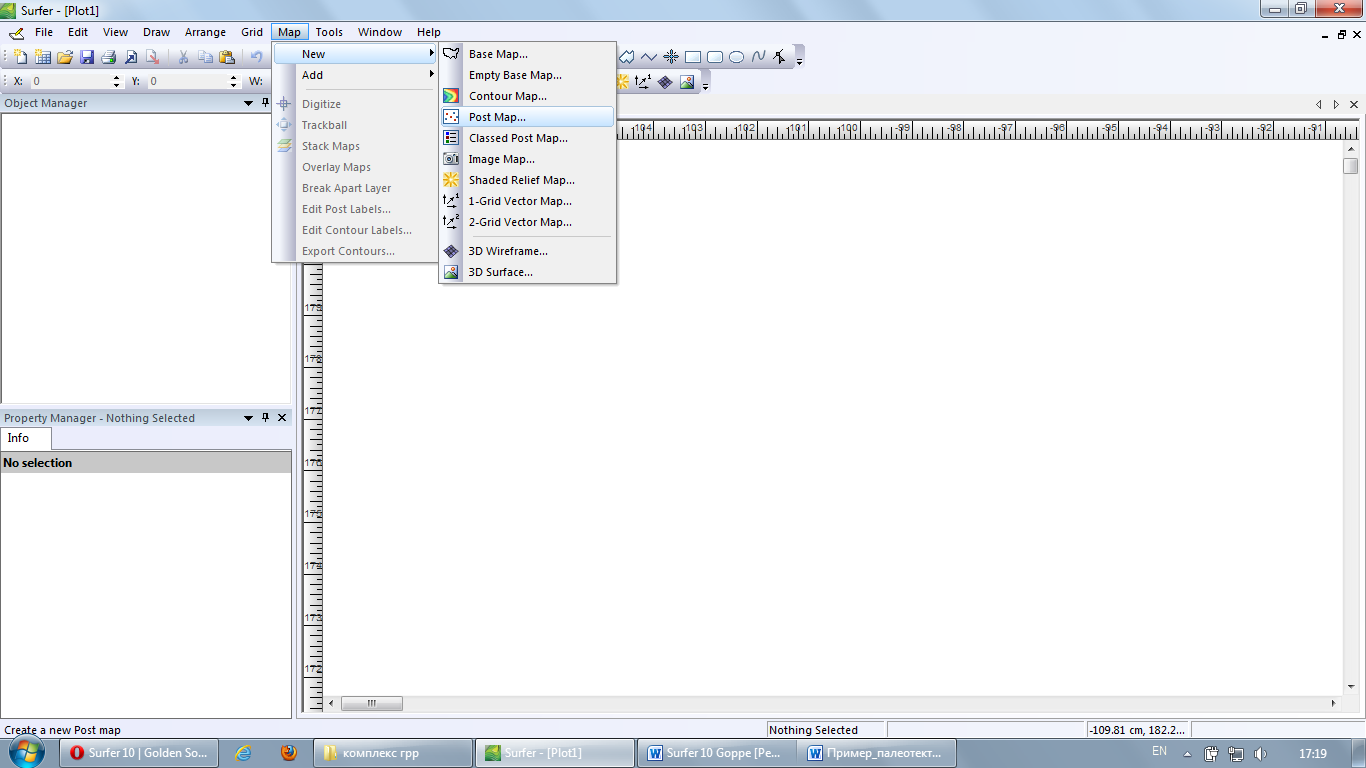Click the Surfer app icon in menu bar
Image resolution: width=1366 pixels, height=768 pixels.
(x=15, y=33)
